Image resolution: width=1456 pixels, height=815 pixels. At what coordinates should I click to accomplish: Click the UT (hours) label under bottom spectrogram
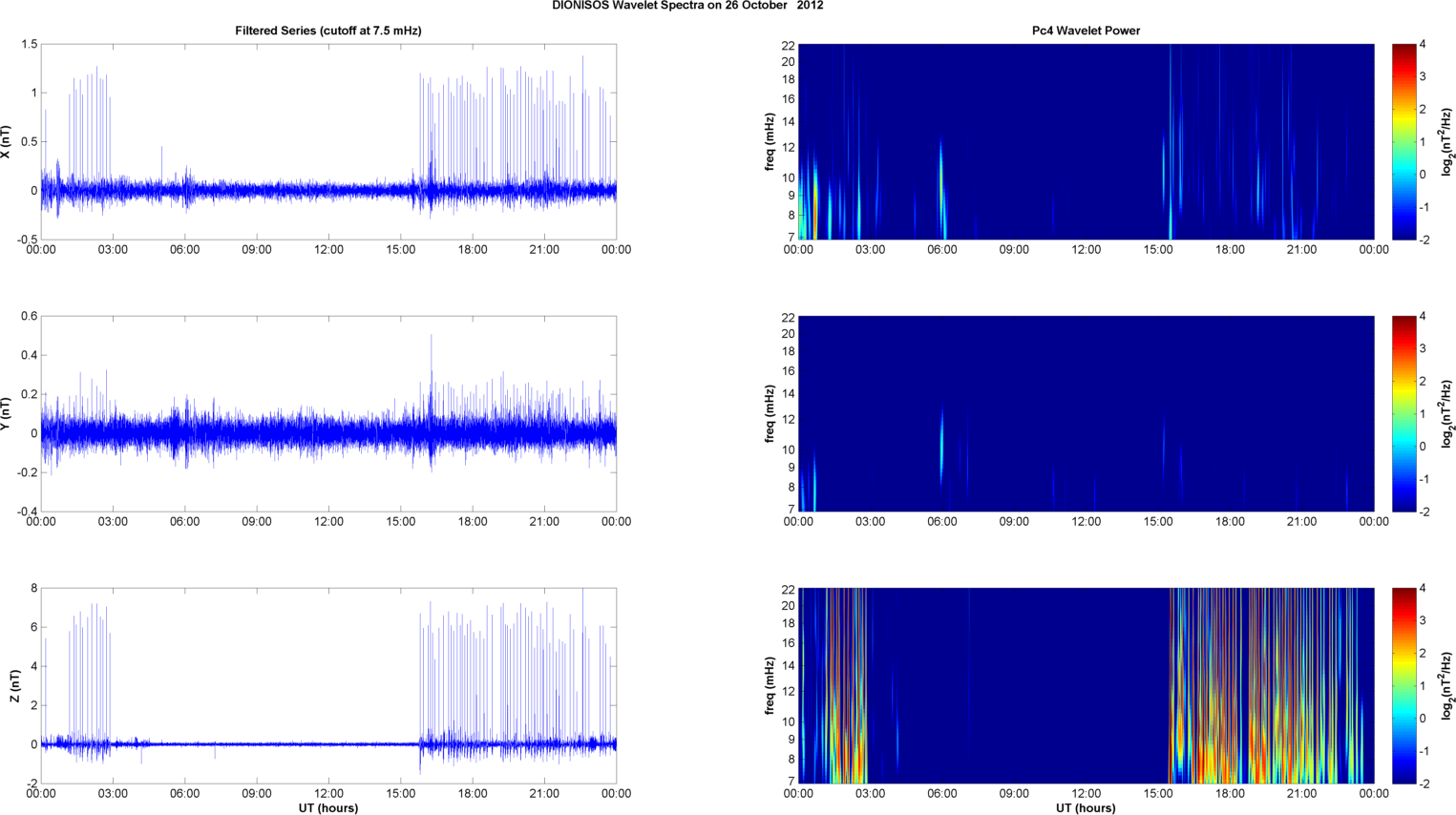[1086, 807]
